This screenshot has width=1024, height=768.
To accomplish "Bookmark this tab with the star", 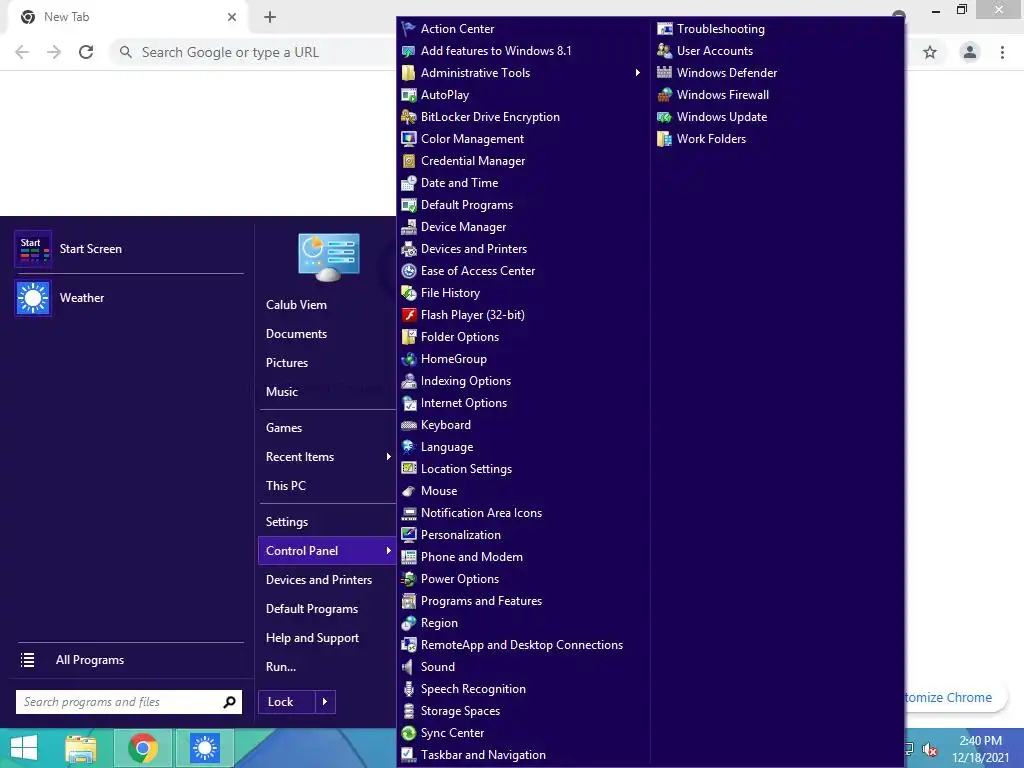I will (x=930, y=52).
